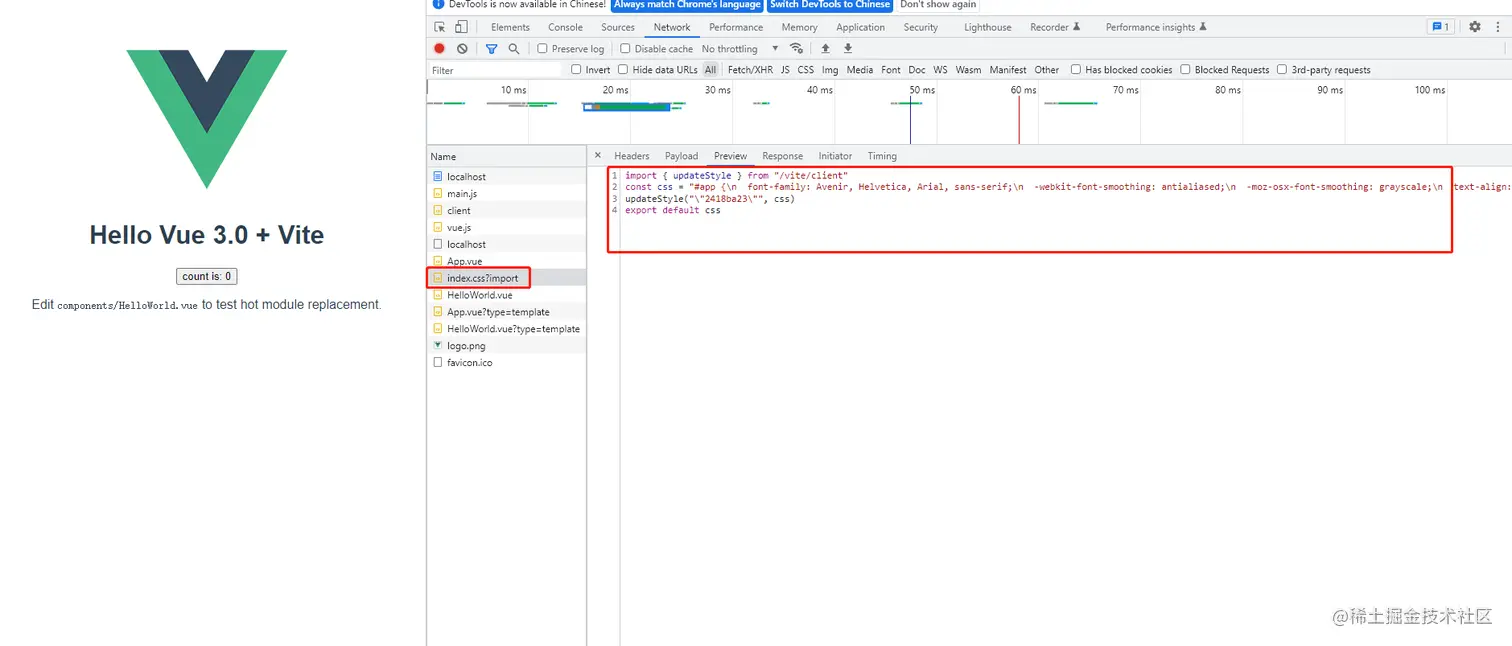Check 3rd-party requests checkbox
Screen dimensions: 1512x646
pos(1282,69)
